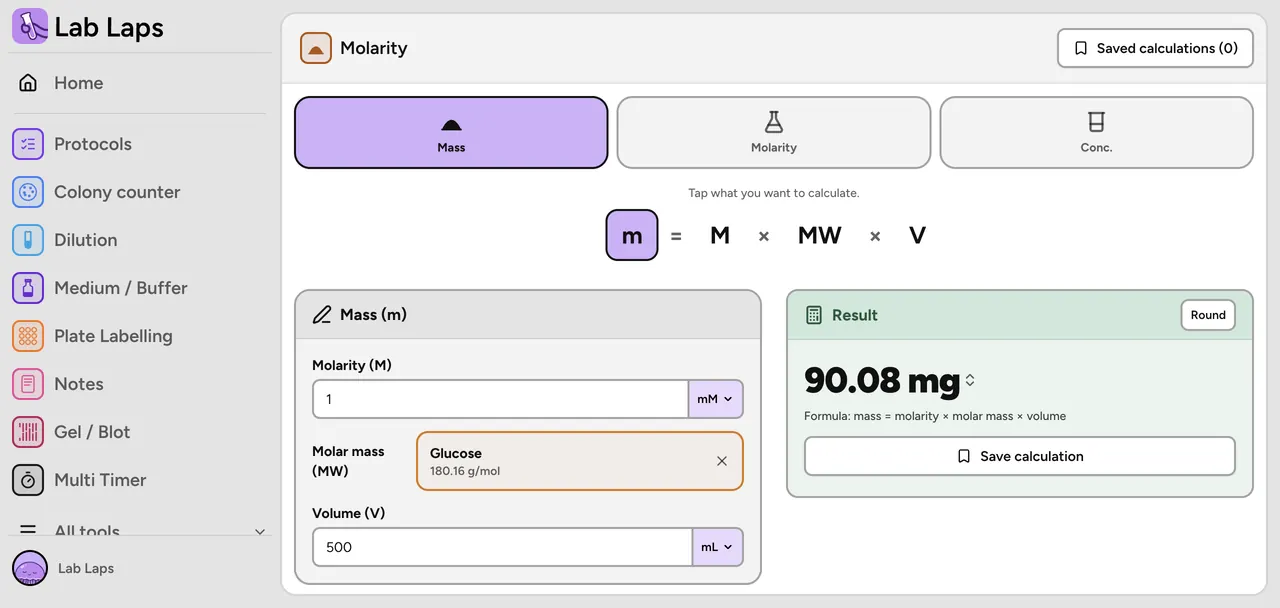Switch to the Conc. tab
Viewport: 1280px width, 608px height.
tap(1096, 133)
